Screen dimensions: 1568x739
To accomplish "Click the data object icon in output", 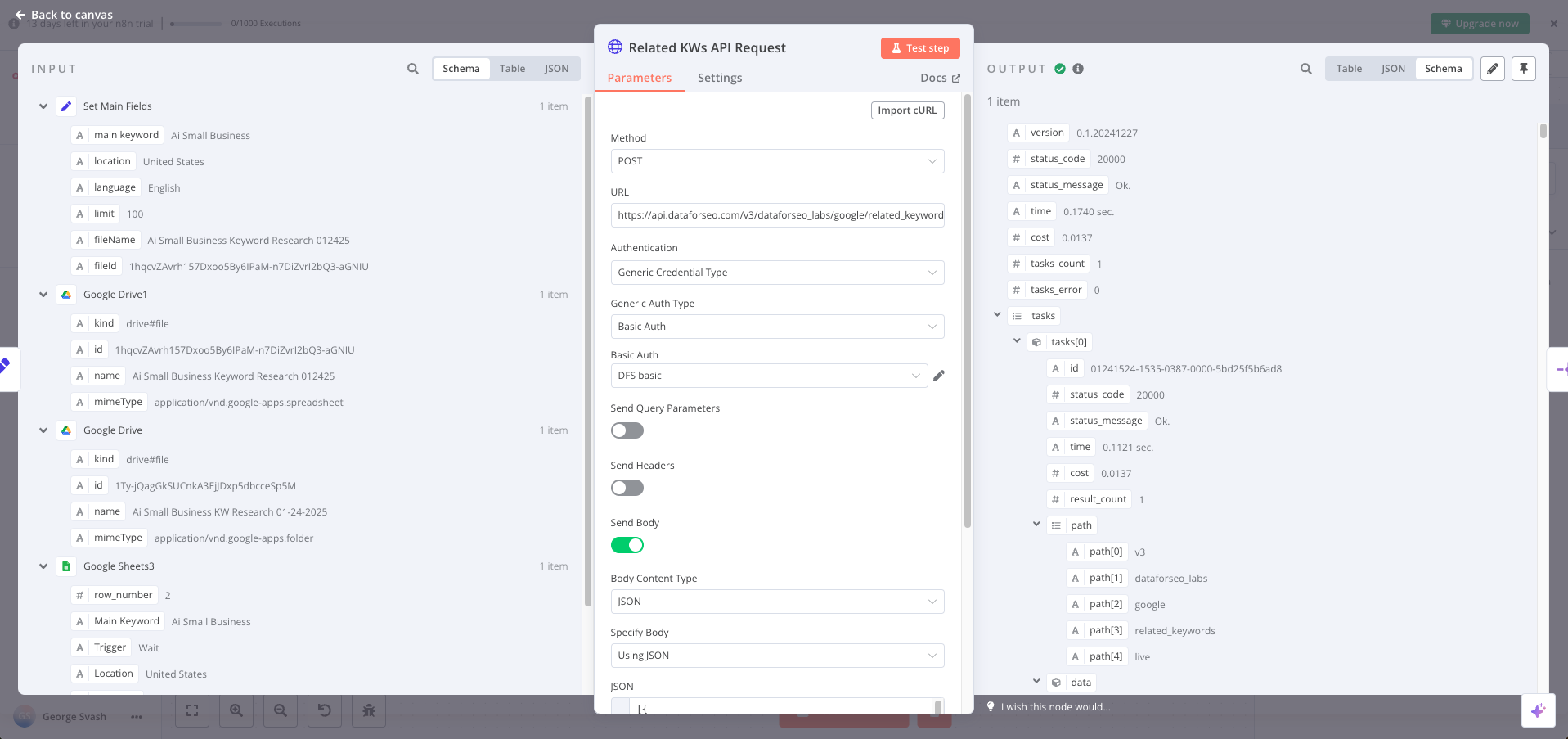I will (1056, 683).
